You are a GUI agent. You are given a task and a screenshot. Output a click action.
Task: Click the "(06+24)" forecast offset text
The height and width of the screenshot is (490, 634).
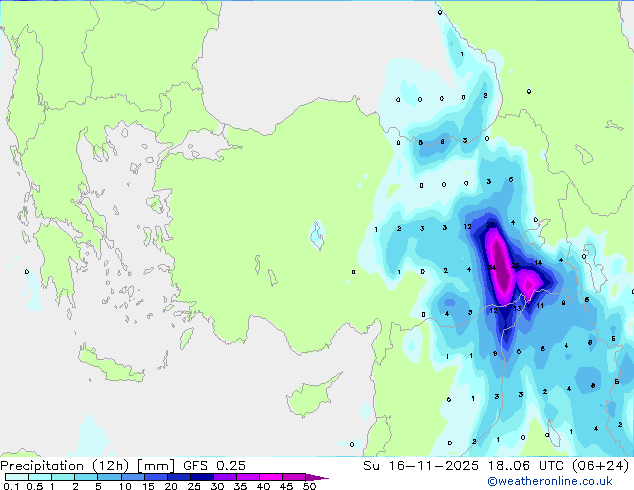tap(600, 466)
